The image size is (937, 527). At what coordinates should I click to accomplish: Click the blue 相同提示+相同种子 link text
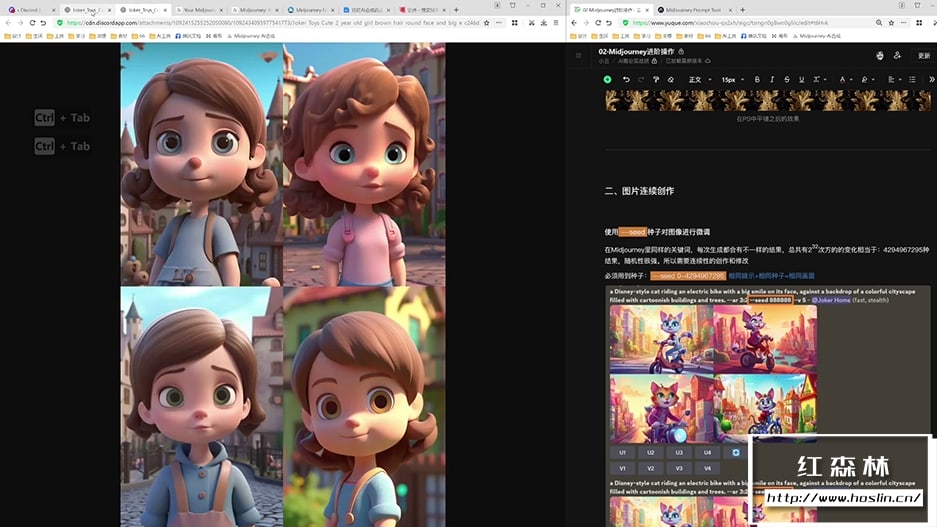771,276
